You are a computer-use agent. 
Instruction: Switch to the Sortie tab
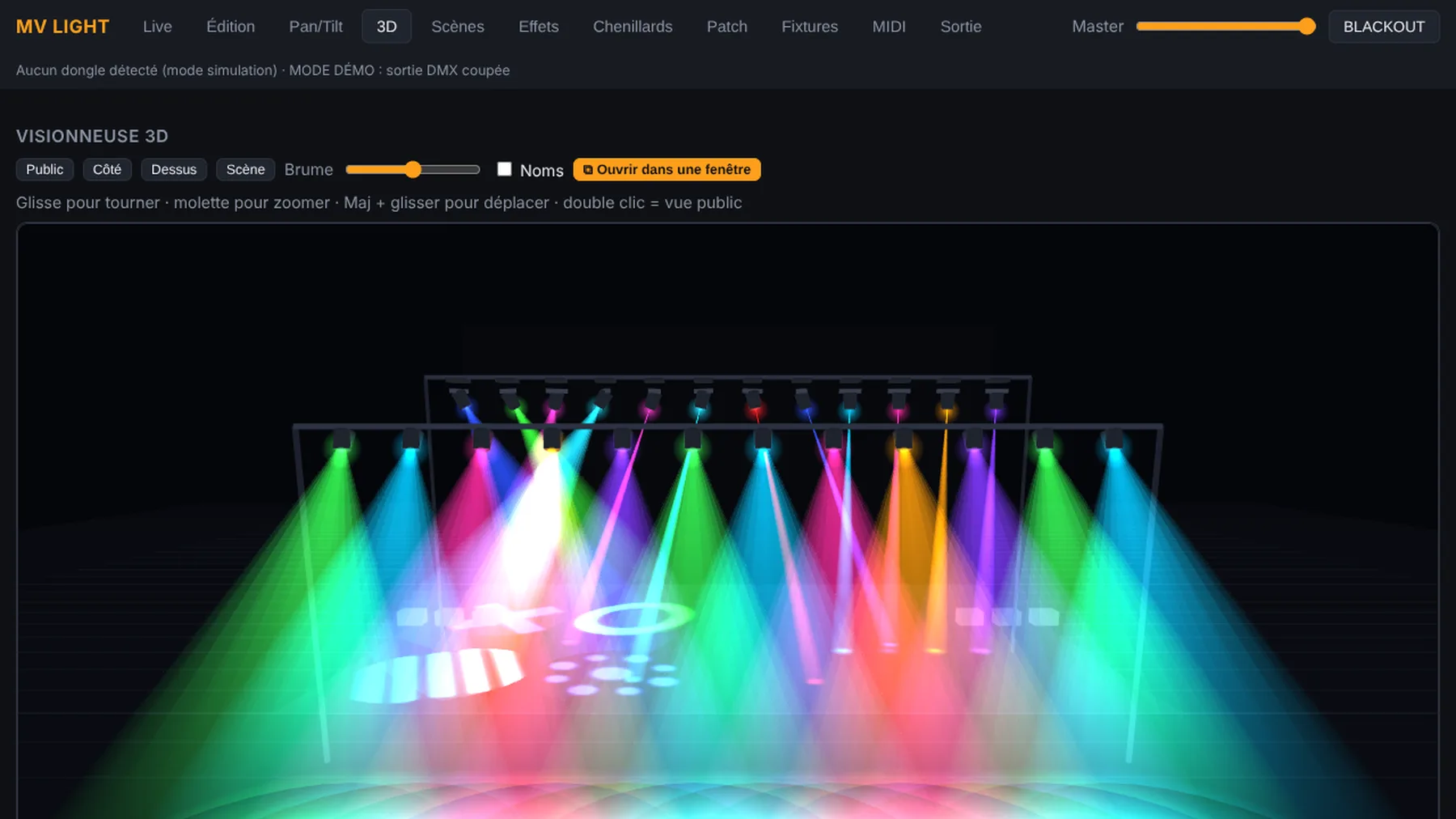[961, 27]
